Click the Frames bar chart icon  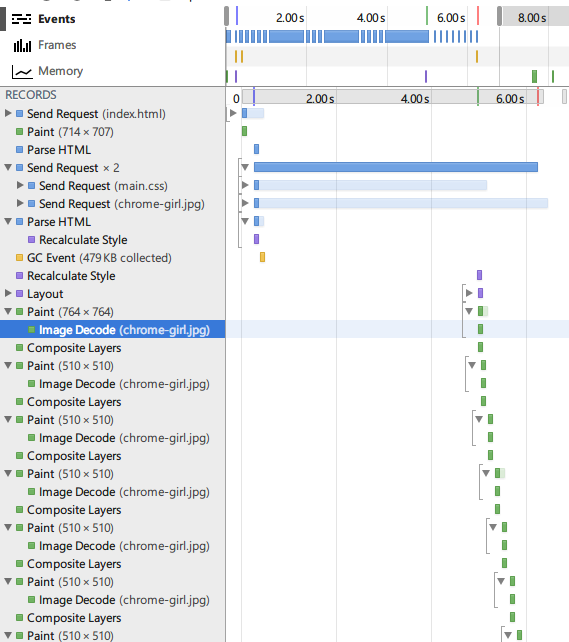coord(22,45)
